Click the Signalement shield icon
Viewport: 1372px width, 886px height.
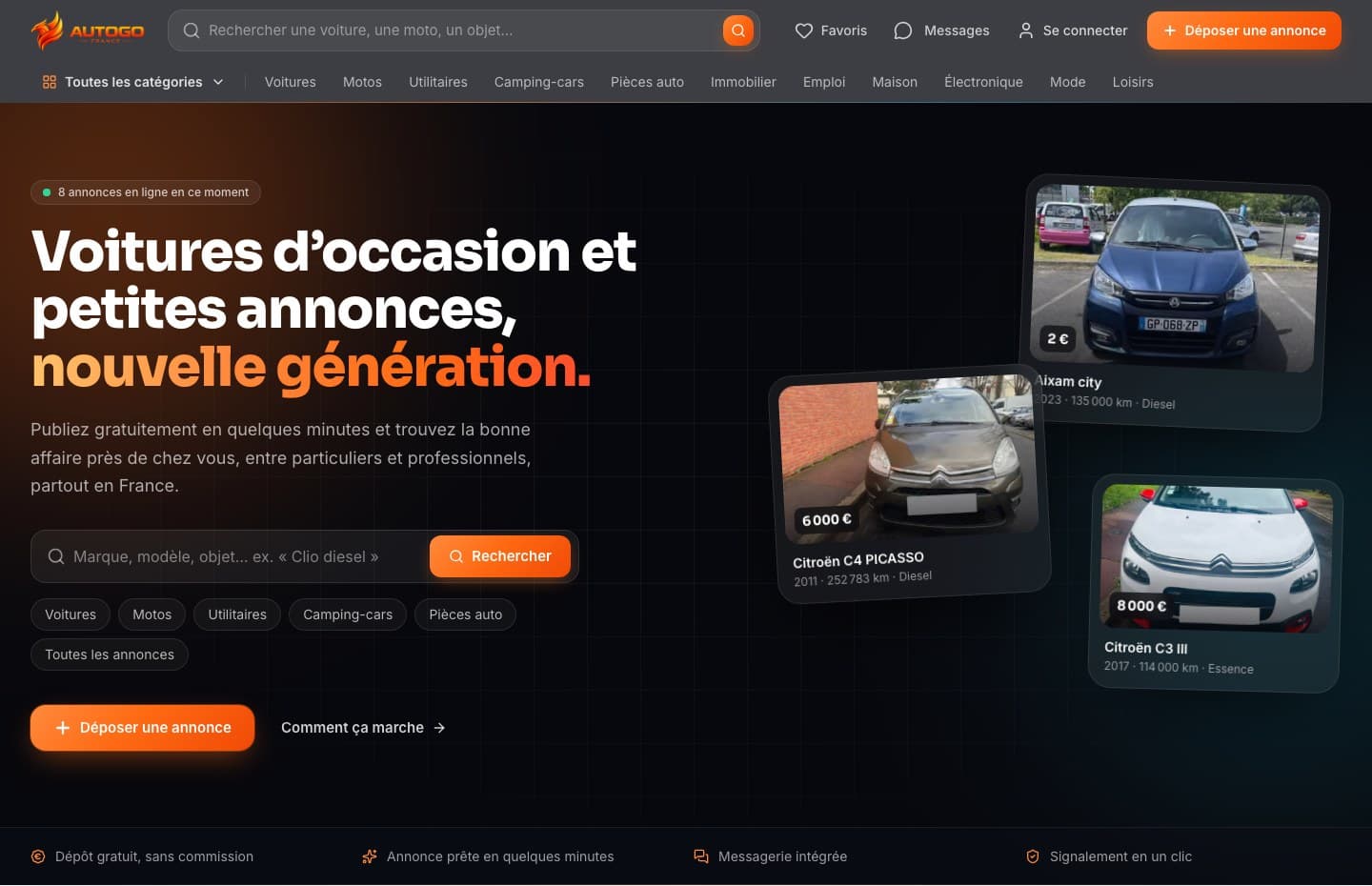(1033, 856)
